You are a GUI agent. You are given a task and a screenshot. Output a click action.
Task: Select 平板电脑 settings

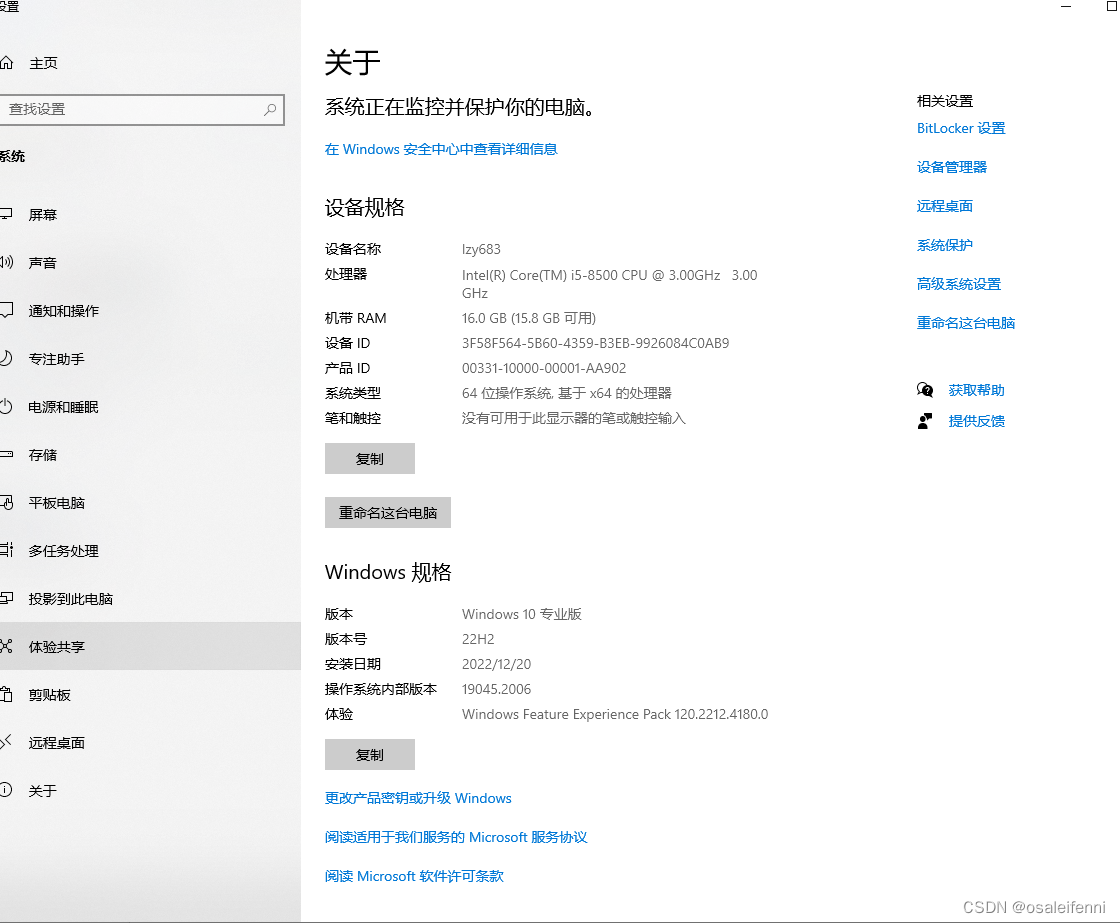pos(56,503)
